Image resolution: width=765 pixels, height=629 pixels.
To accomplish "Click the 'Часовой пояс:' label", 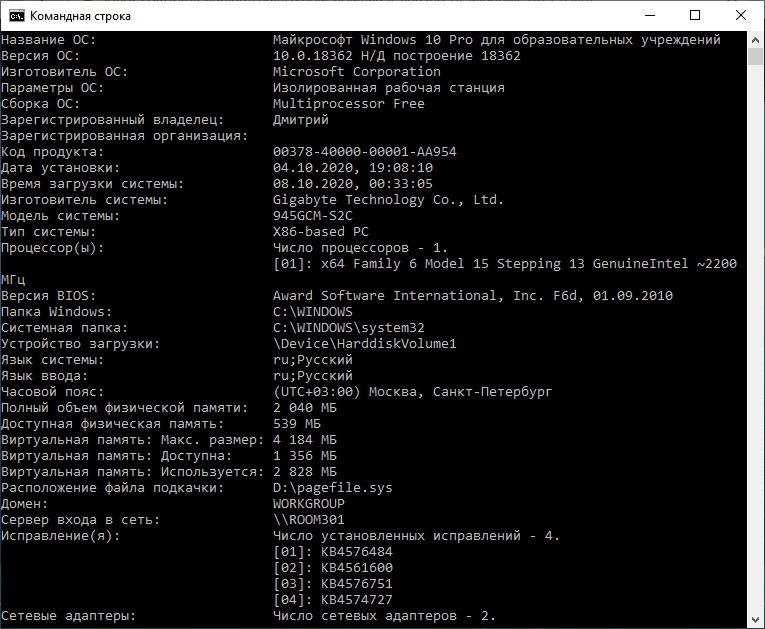I will tap(53, 392).
